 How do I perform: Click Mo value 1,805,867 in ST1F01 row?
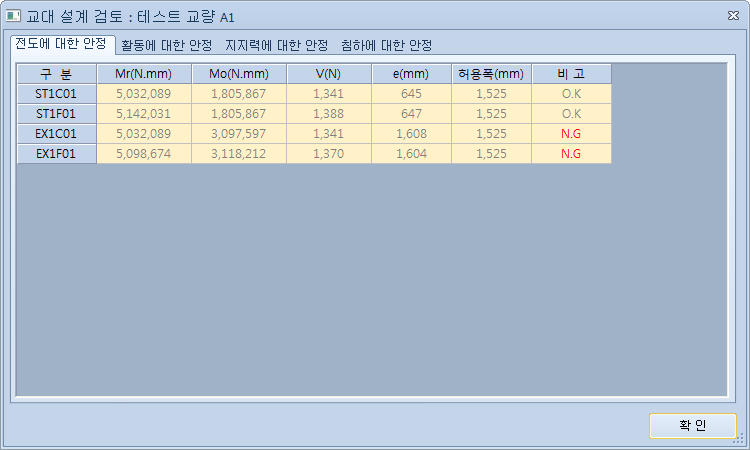click(x=239, y=114)
